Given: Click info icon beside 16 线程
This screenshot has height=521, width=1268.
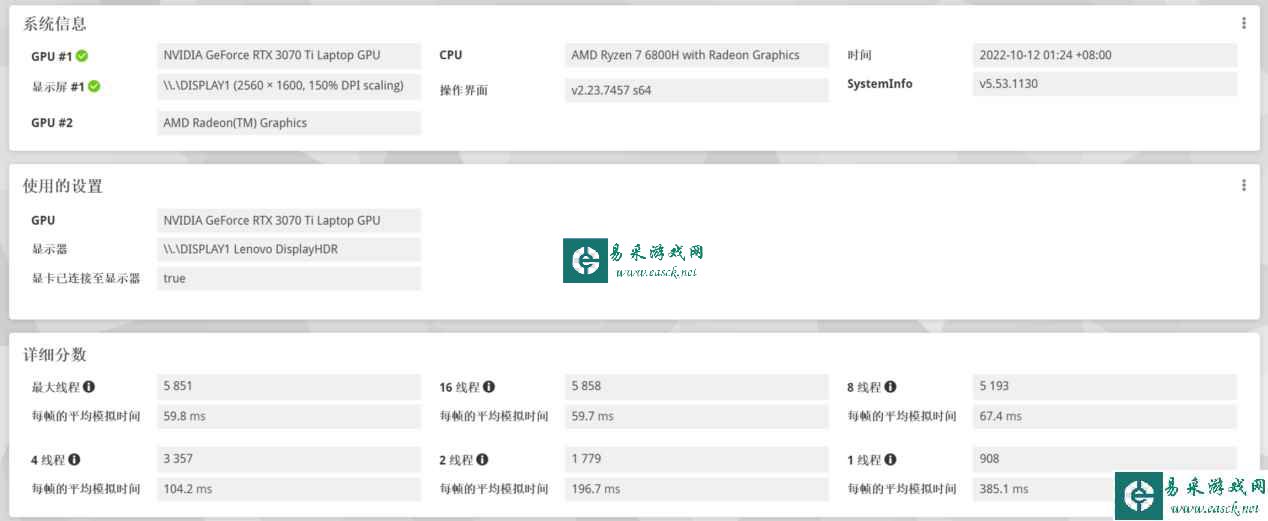Looking at the screenshot, I should tap(489, 387).
